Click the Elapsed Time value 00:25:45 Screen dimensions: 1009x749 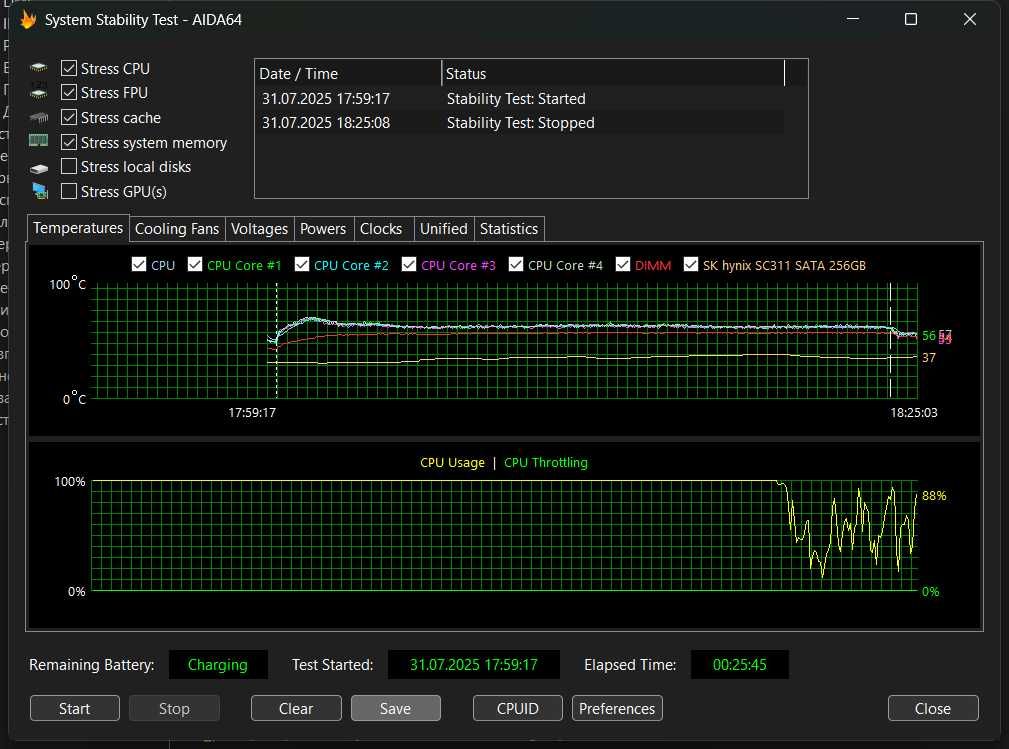coord(739,665)
